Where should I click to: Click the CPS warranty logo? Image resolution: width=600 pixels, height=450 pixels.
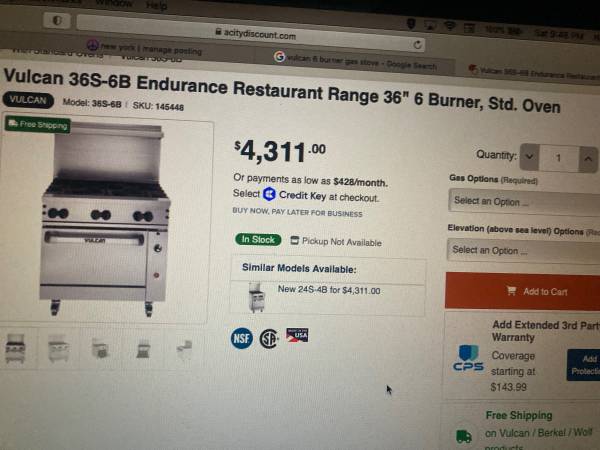469,358
